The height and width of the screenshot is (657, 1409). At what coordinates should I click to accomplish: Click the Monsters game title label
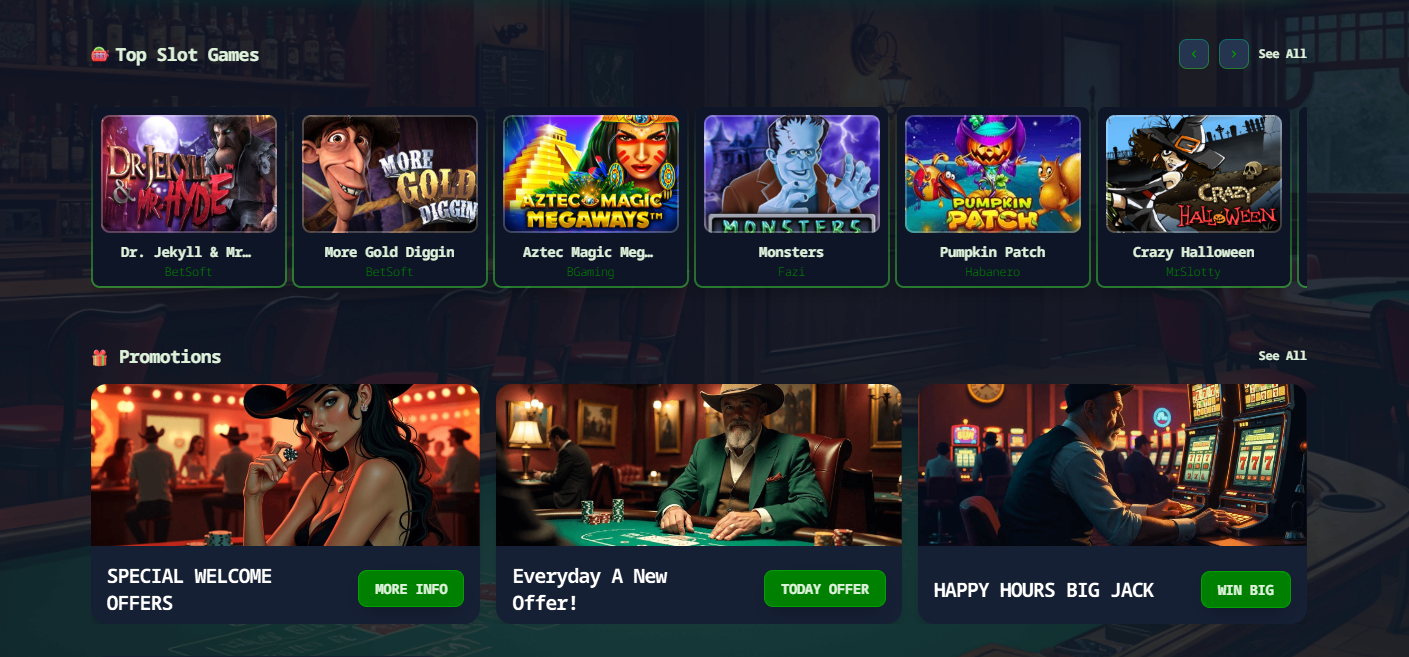click(791, 252)
